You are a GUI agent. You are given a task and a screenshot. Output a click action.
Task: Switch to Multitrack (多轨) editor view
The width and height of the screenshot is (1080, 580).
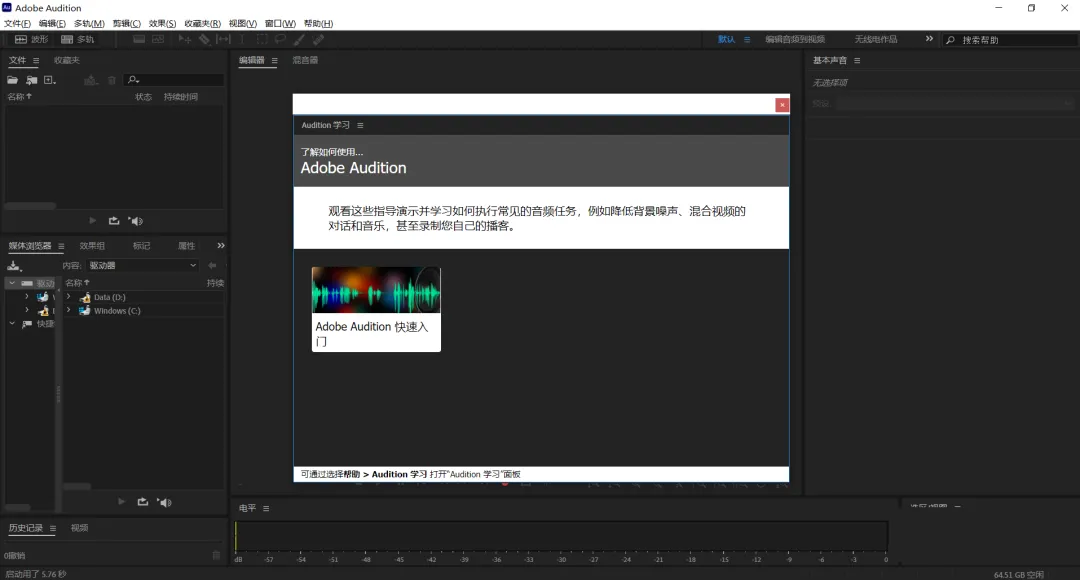click(77, 39)
